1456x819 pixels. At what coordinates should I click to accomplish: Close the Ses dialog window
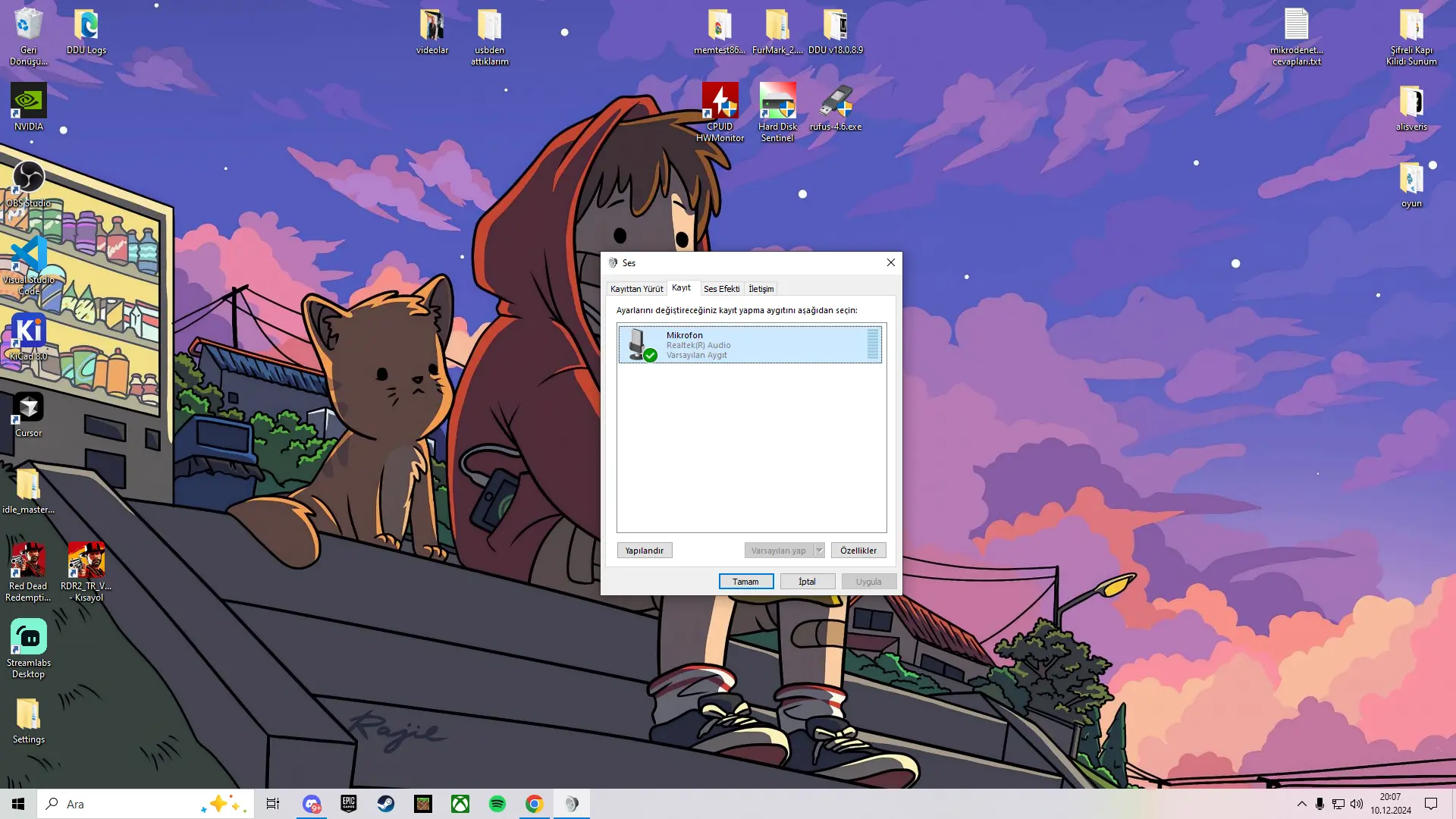click(x=891, y=262)
